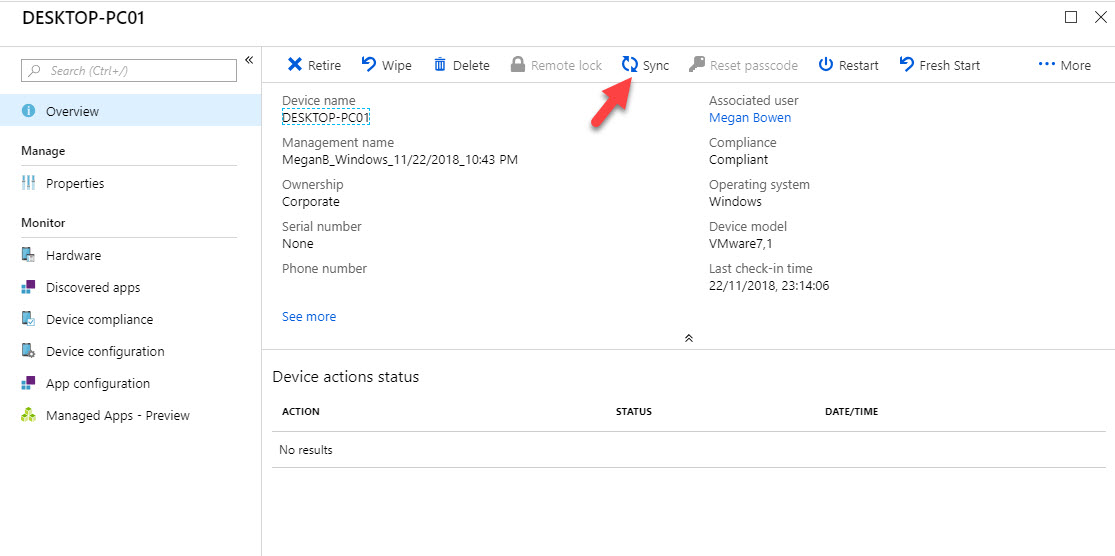The image size is (1115, 556).
Task: Sync the device with the Sync icon
Action: point(629,65)
